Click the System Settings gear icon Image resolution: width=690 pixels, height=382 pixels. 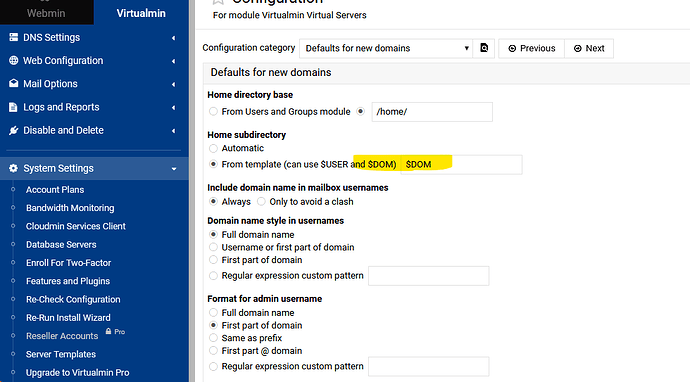click(x=14, y=168)
